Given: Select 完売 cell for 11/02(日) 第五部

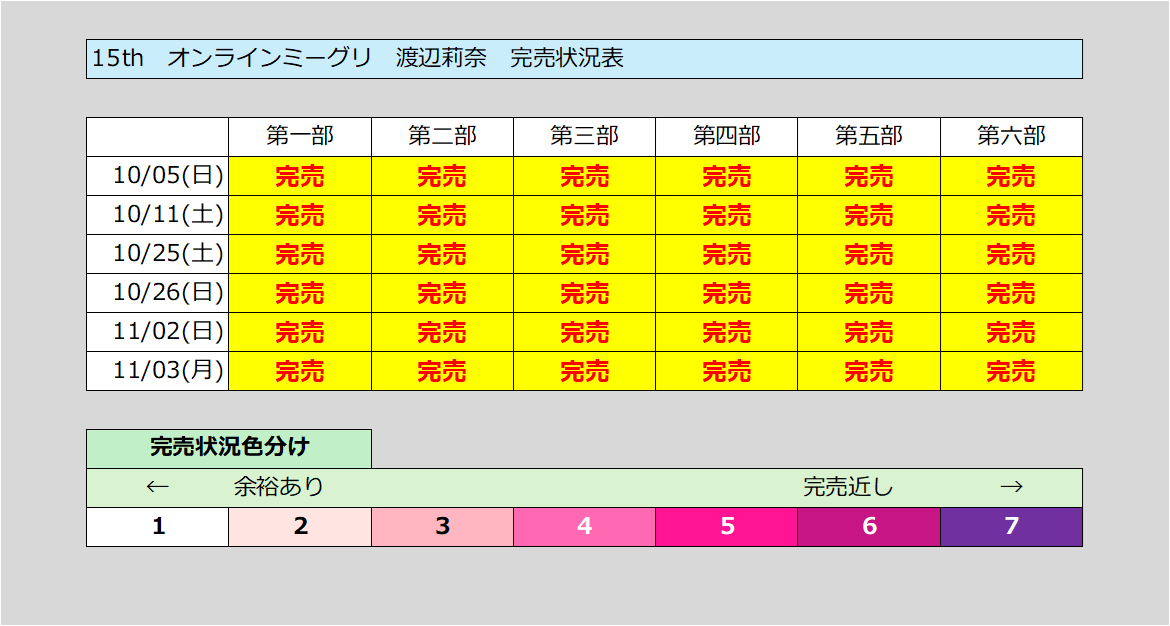Looking at the screenshot, I should coord(869,331).
